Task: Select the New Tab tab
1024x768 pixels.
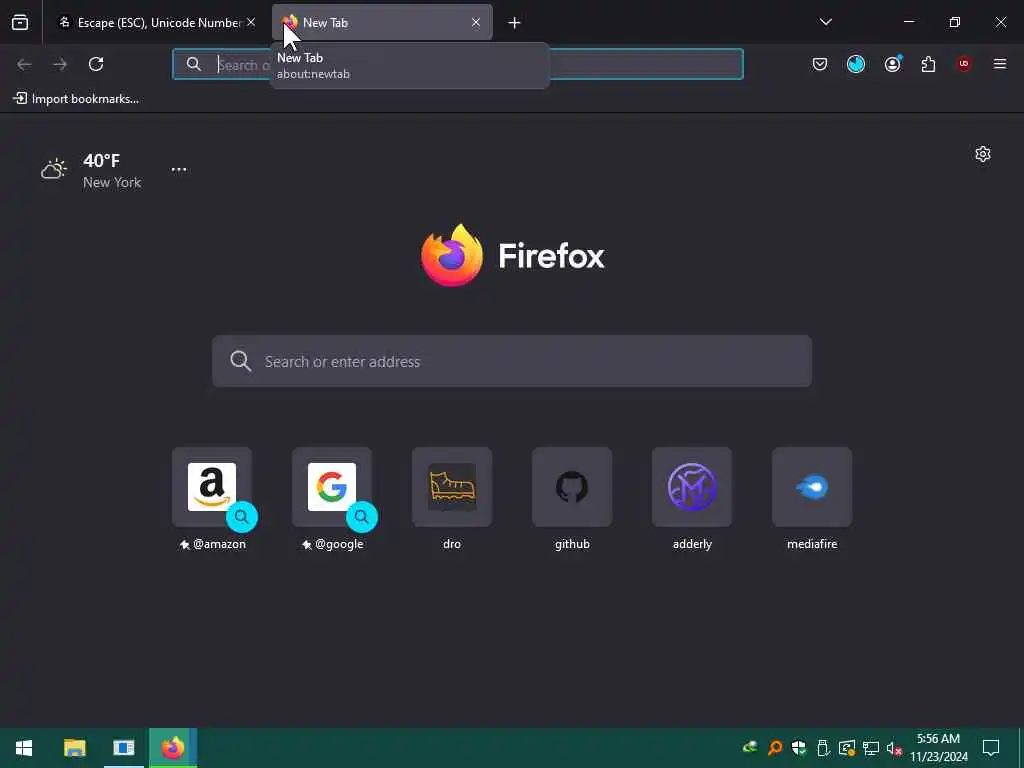Action: point(382,22)
